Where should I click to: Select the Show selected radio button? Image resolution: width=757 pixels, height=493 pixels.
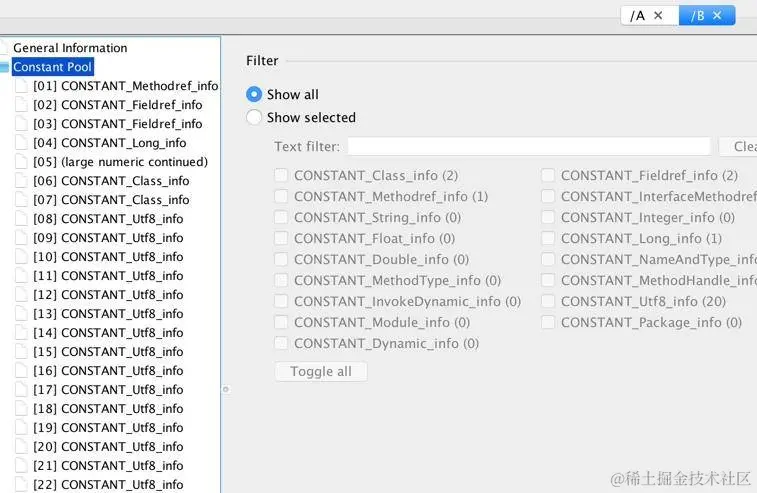point(254,117)
